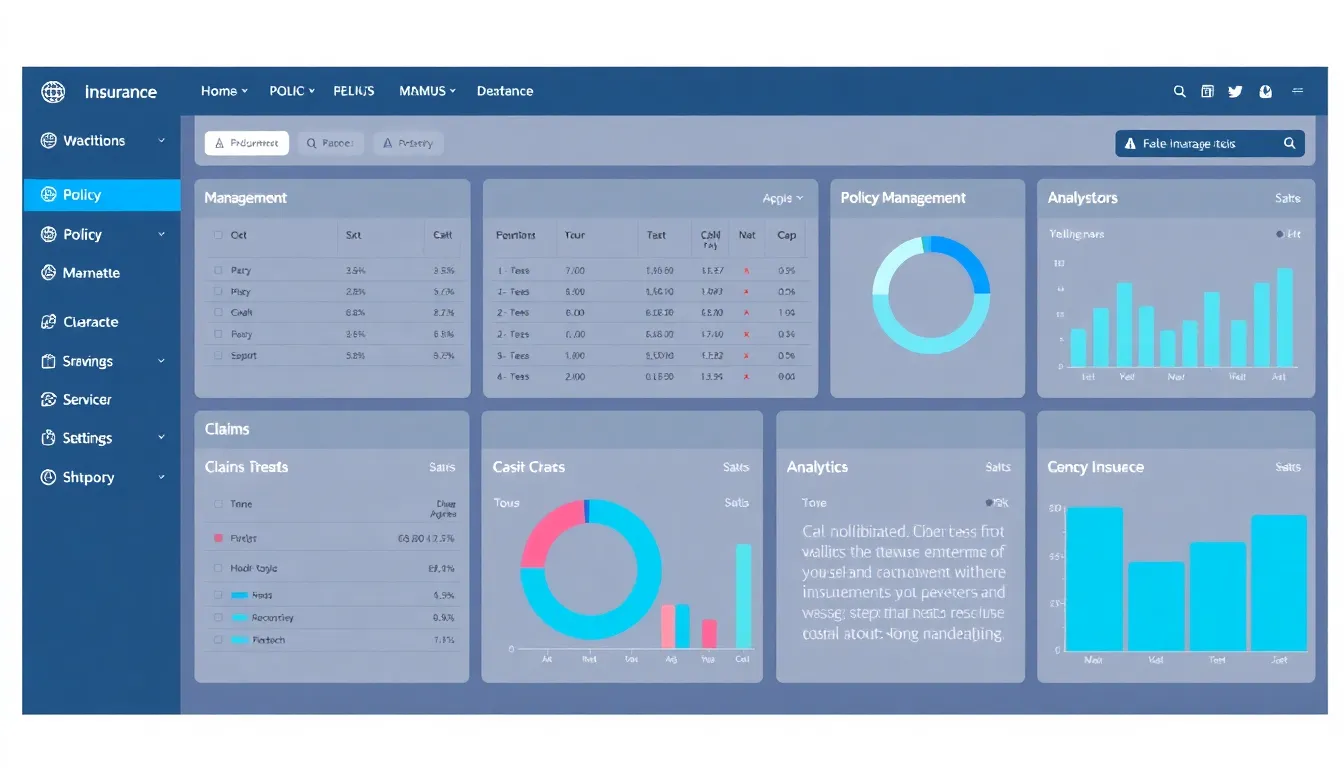Viewport: 1344px width, 768px height.
Task: Open the Twitter icon in the header
Action: tap(1235, 91)
